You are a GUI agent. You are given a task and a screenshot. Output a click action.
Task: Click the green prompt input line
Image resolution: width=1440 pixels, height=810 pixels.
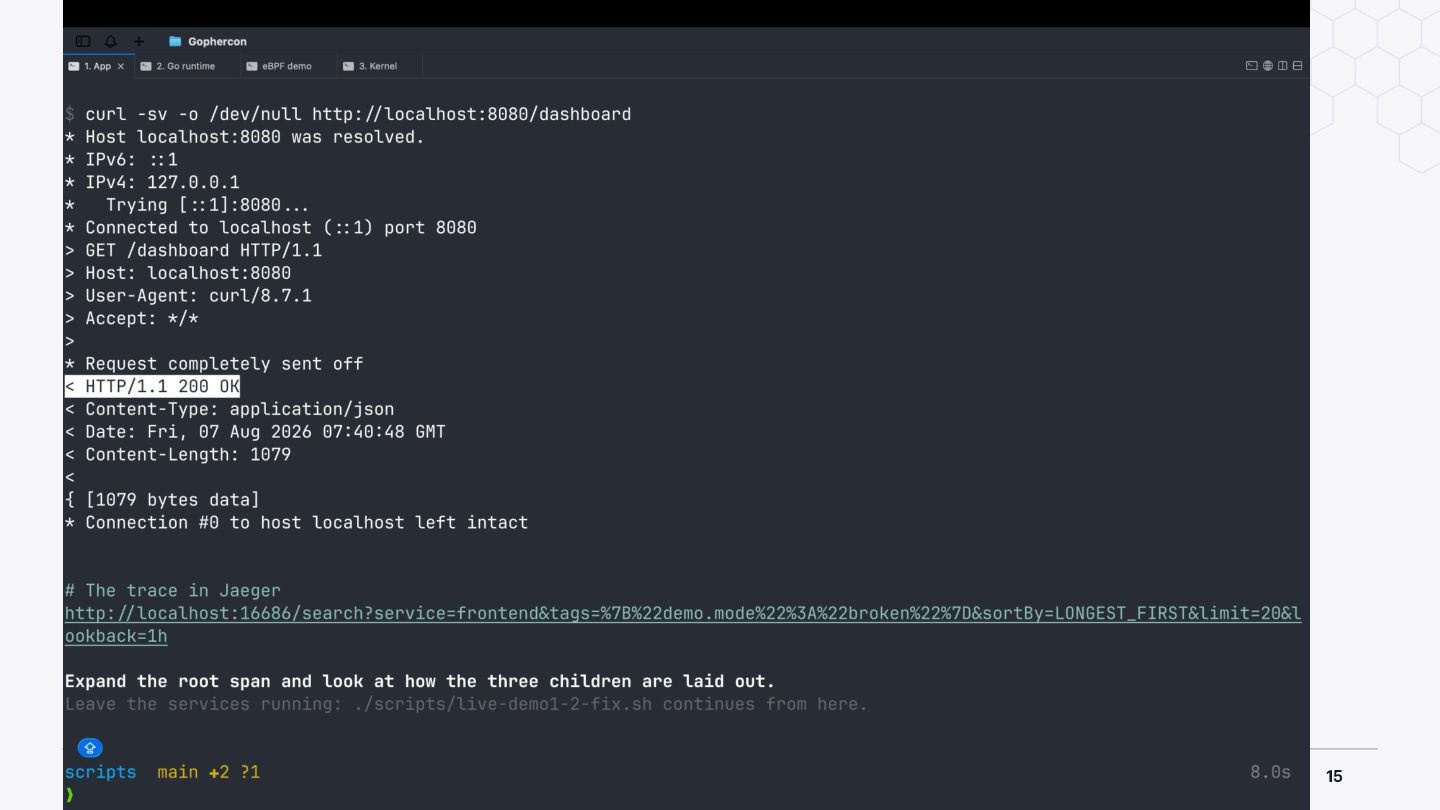(x=686, y=795)
